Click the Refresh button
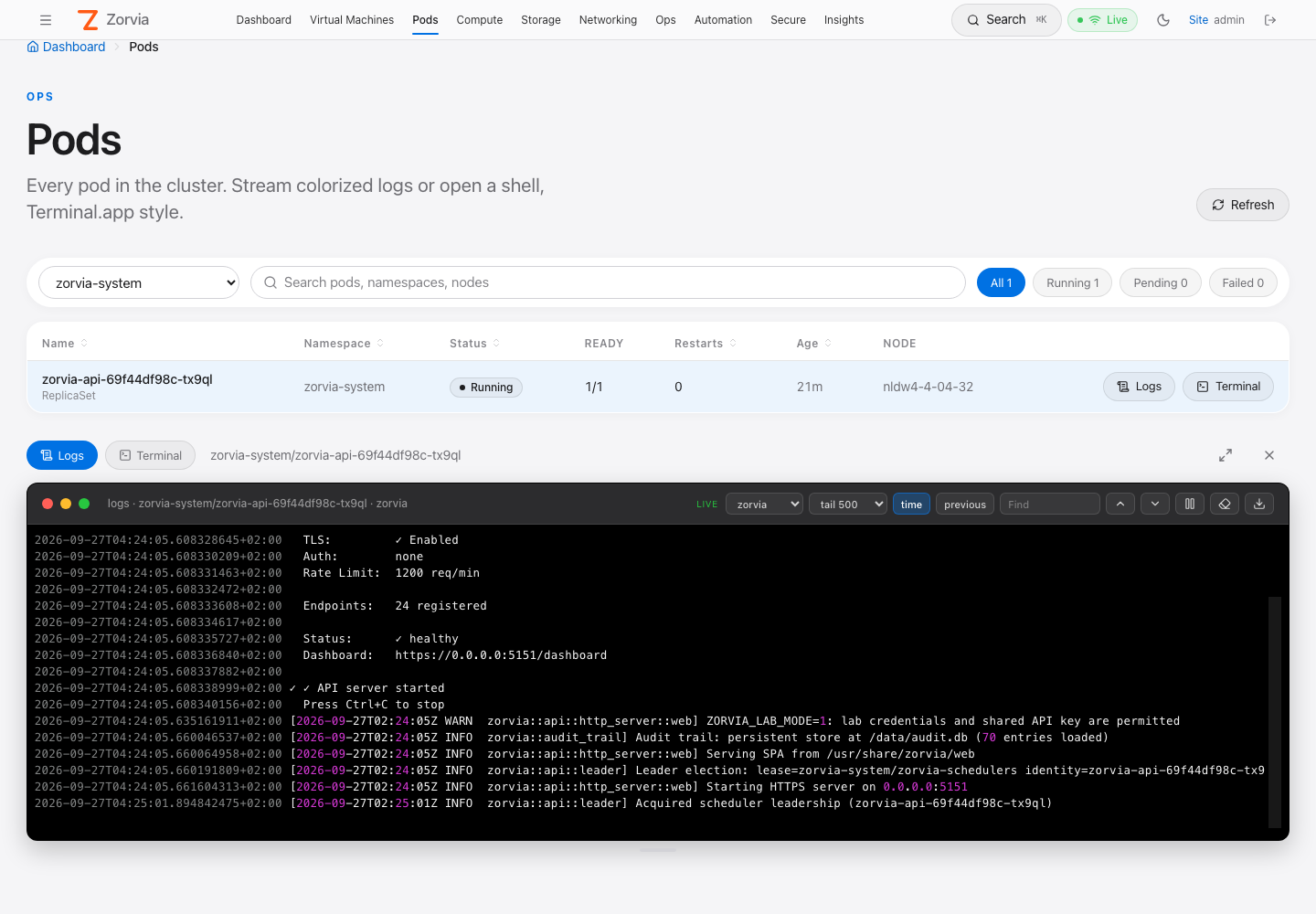 [1243, 205]
